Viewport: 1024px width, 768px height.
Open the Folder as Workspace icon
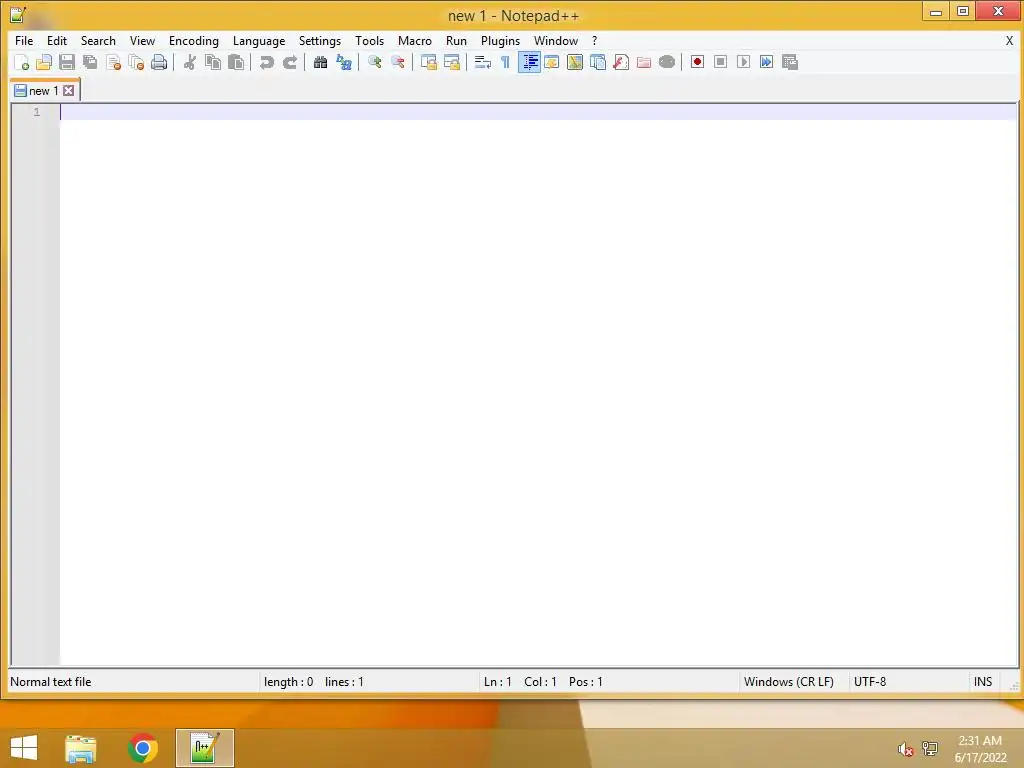tap(644, 62)
